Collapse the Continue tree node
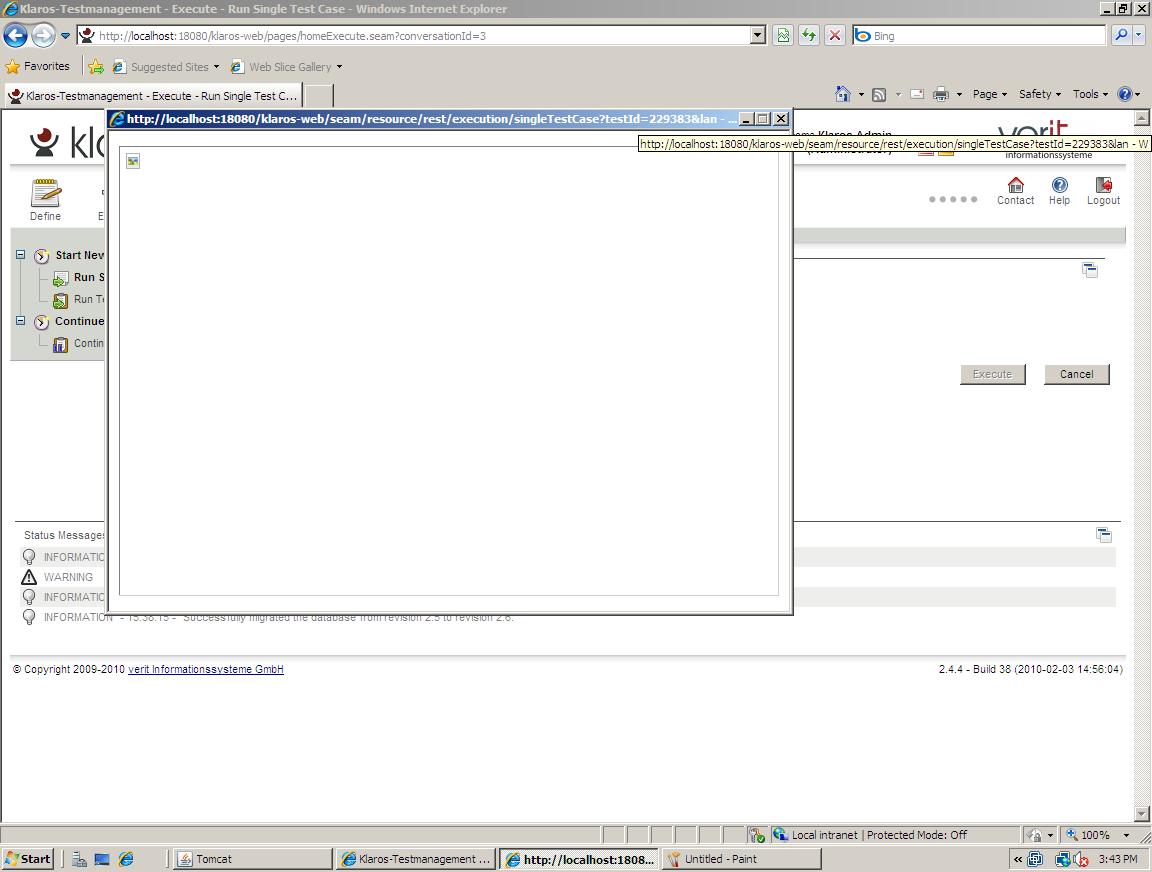The width and height of the screenshot is (1152, 872). click(20, 321)
